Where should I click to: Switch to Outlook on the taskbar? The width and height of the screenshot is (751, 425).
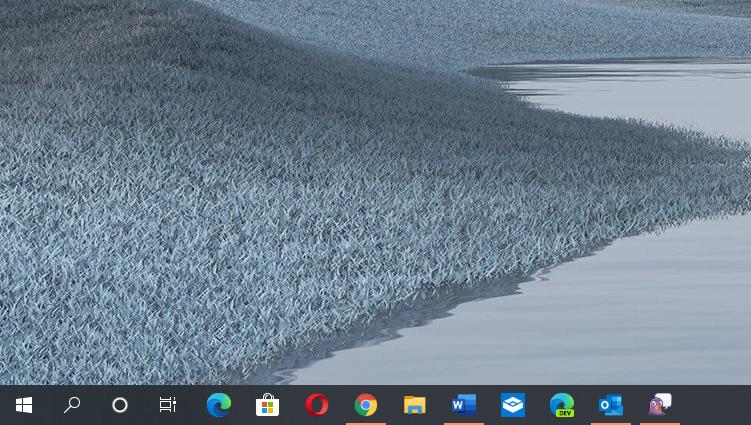coord(611,405)
